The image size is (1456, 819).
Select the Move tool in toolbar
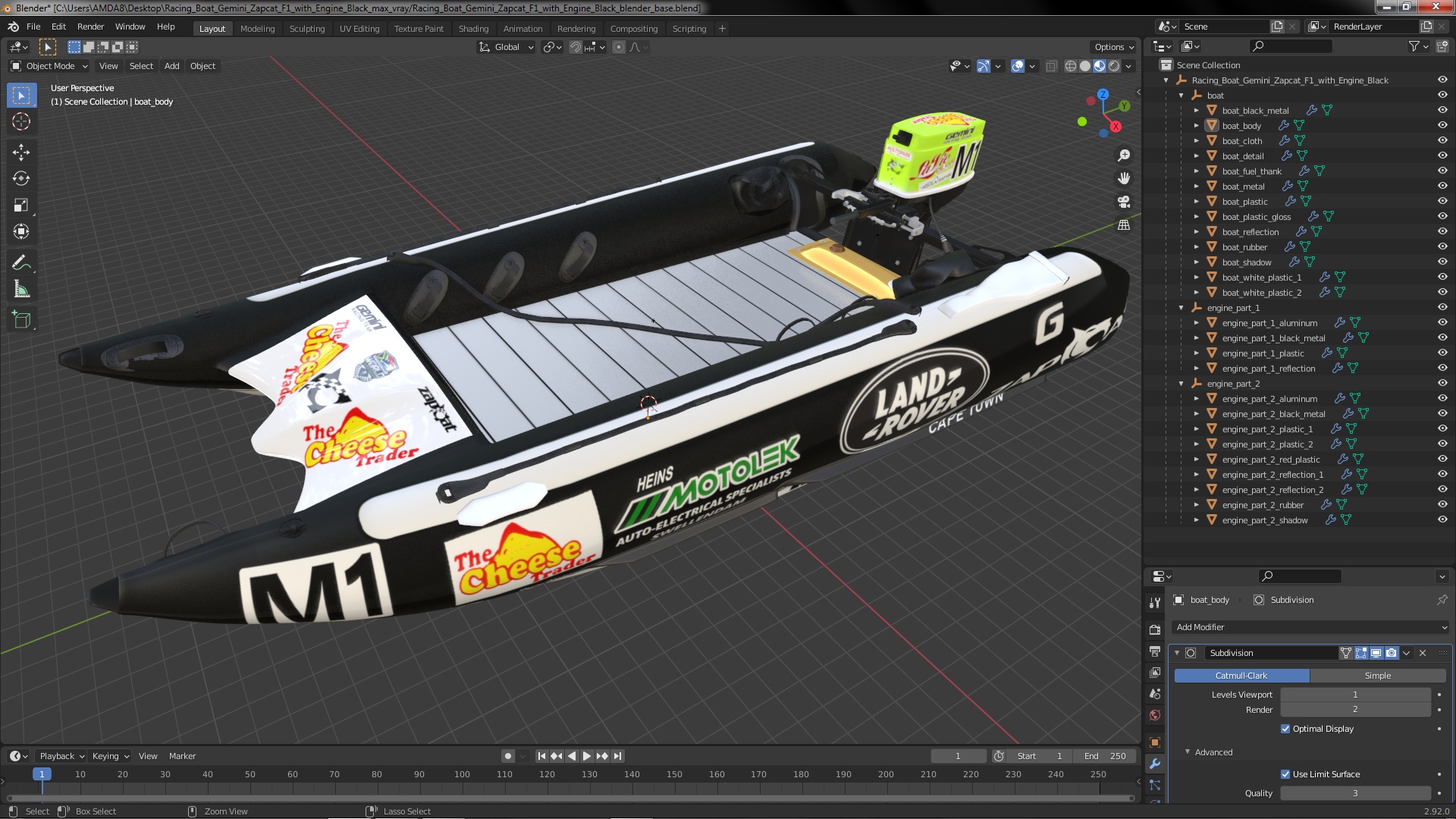pyautogui.click(x=21, y=152)
